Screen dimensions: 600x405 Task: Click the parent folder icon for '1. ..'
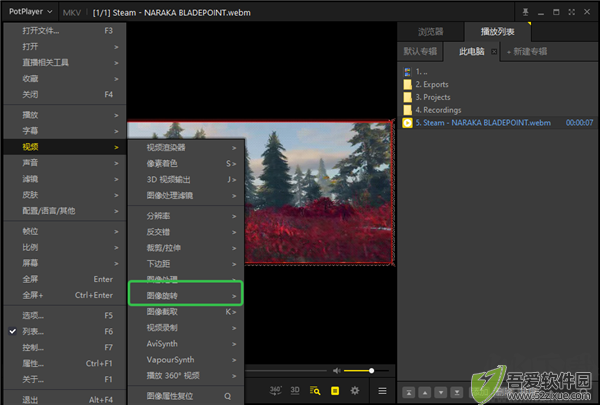[x=408, y=72]
